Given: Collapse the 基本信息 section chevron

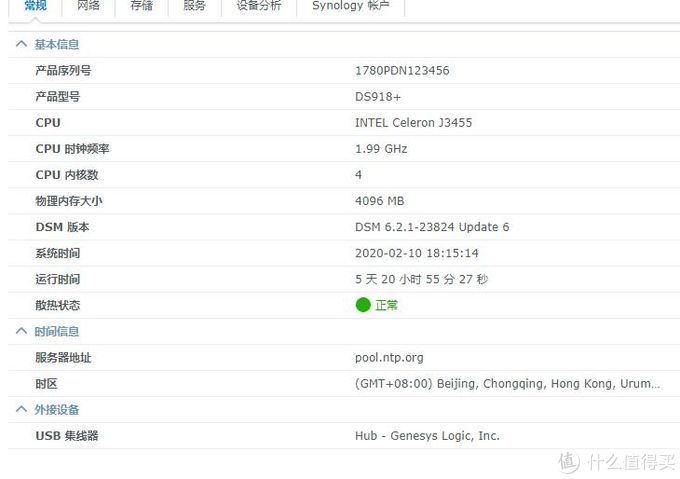Looking at the screenshot, I should coord(21,44).
